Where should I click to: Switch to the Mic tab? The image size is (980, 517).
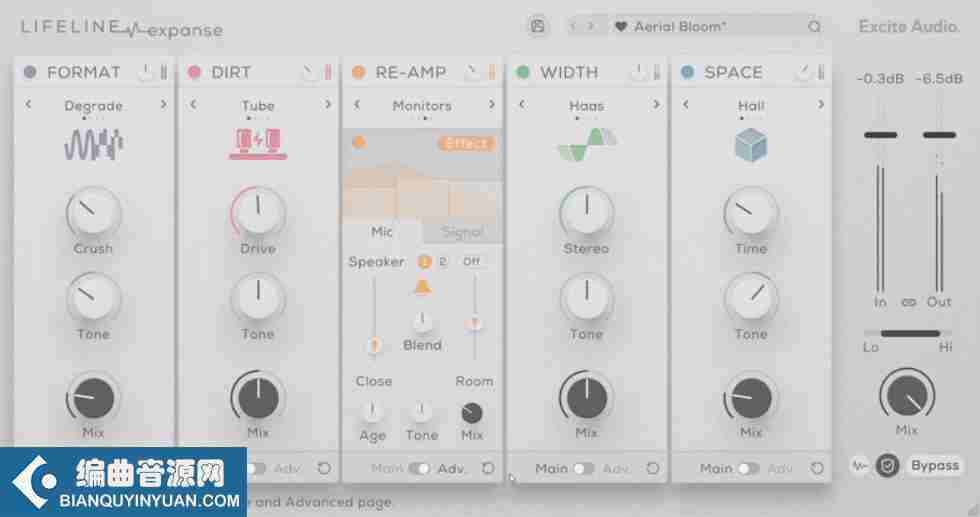[382, 232]
